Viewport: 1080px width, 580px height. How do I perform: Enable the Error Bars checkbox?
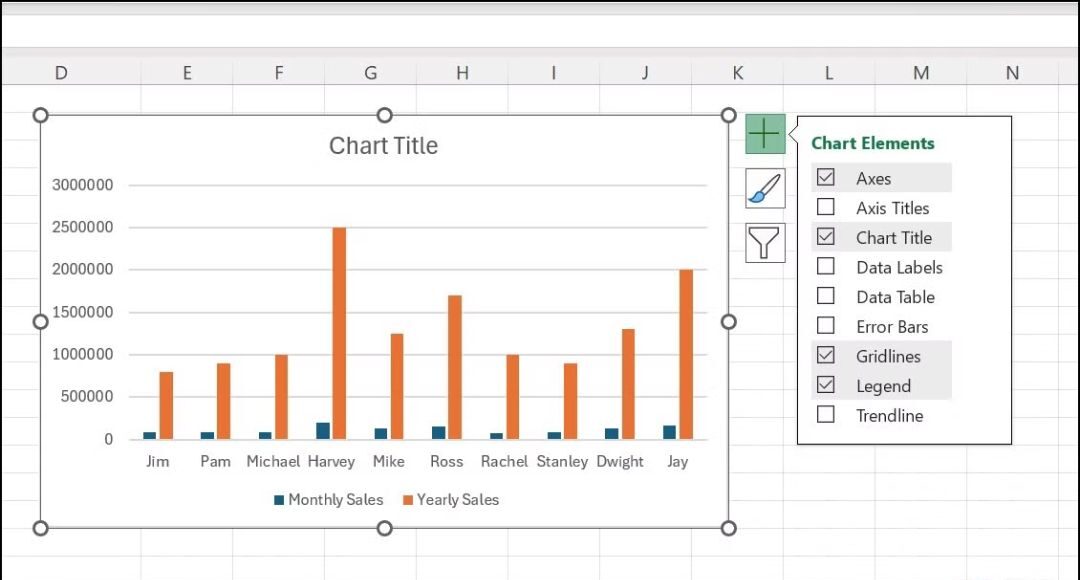826,326
